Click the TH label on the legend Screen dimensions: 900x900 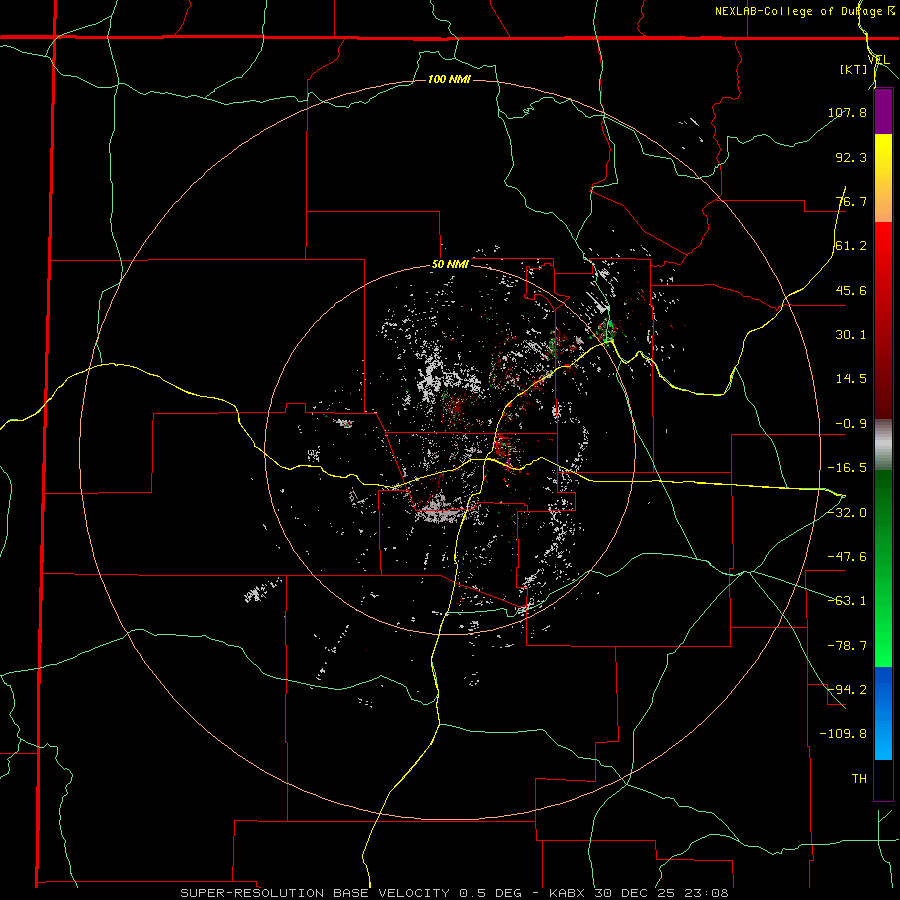(x=859, y=779)
